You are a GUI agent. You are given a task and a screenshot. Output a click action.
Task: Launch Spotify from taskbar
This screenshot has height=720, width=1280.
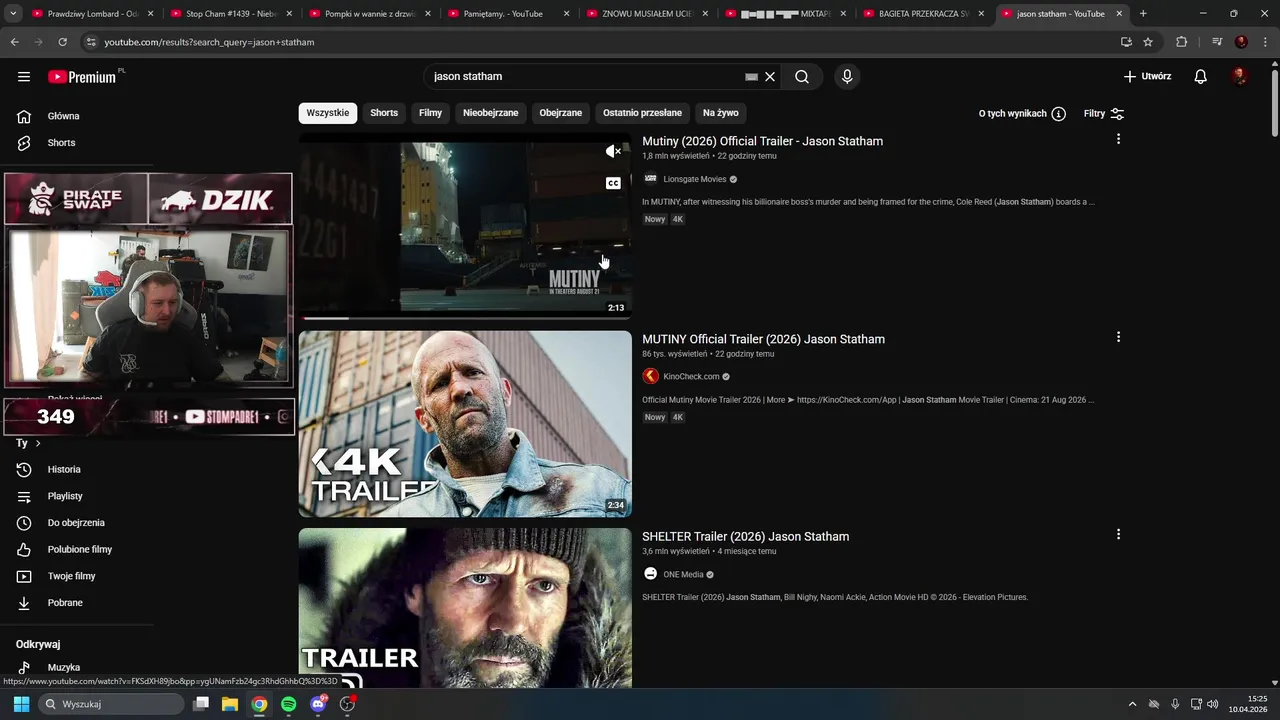coord(289,704)
